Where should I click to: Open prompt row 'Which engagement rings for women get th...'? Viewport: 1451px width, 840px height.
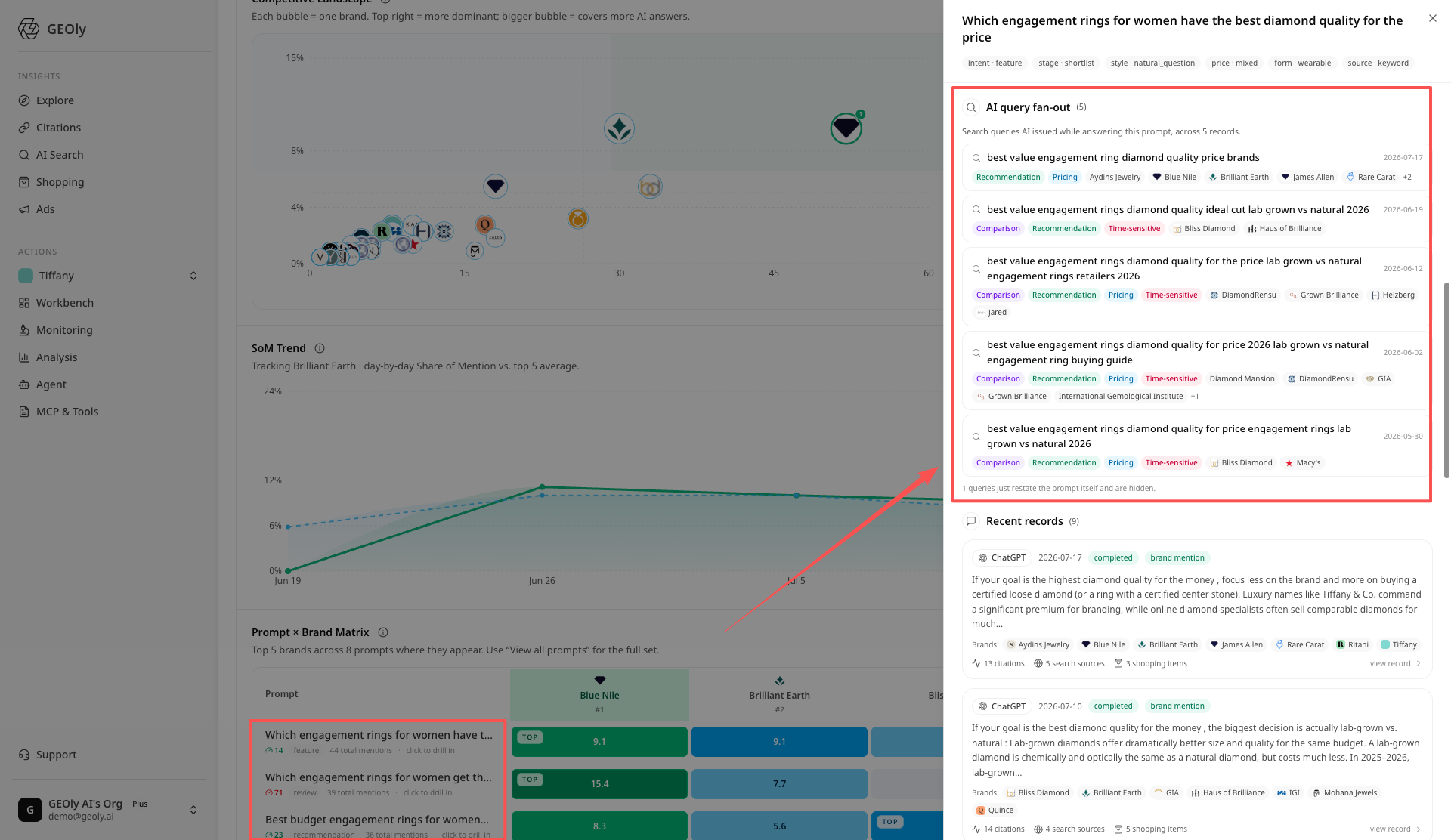click(x=379, y=784)
